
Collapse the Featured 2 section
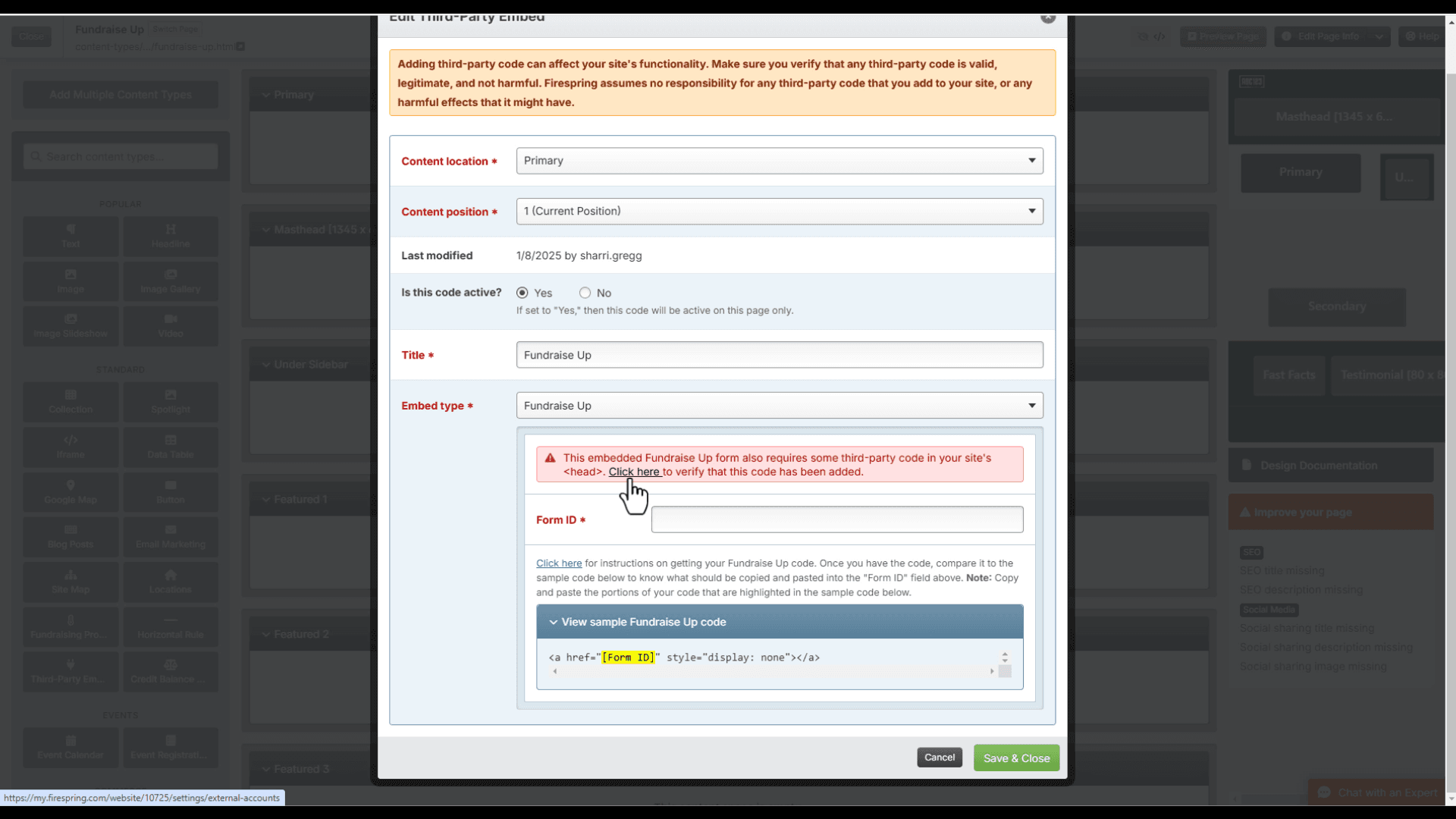coord(266,635)
